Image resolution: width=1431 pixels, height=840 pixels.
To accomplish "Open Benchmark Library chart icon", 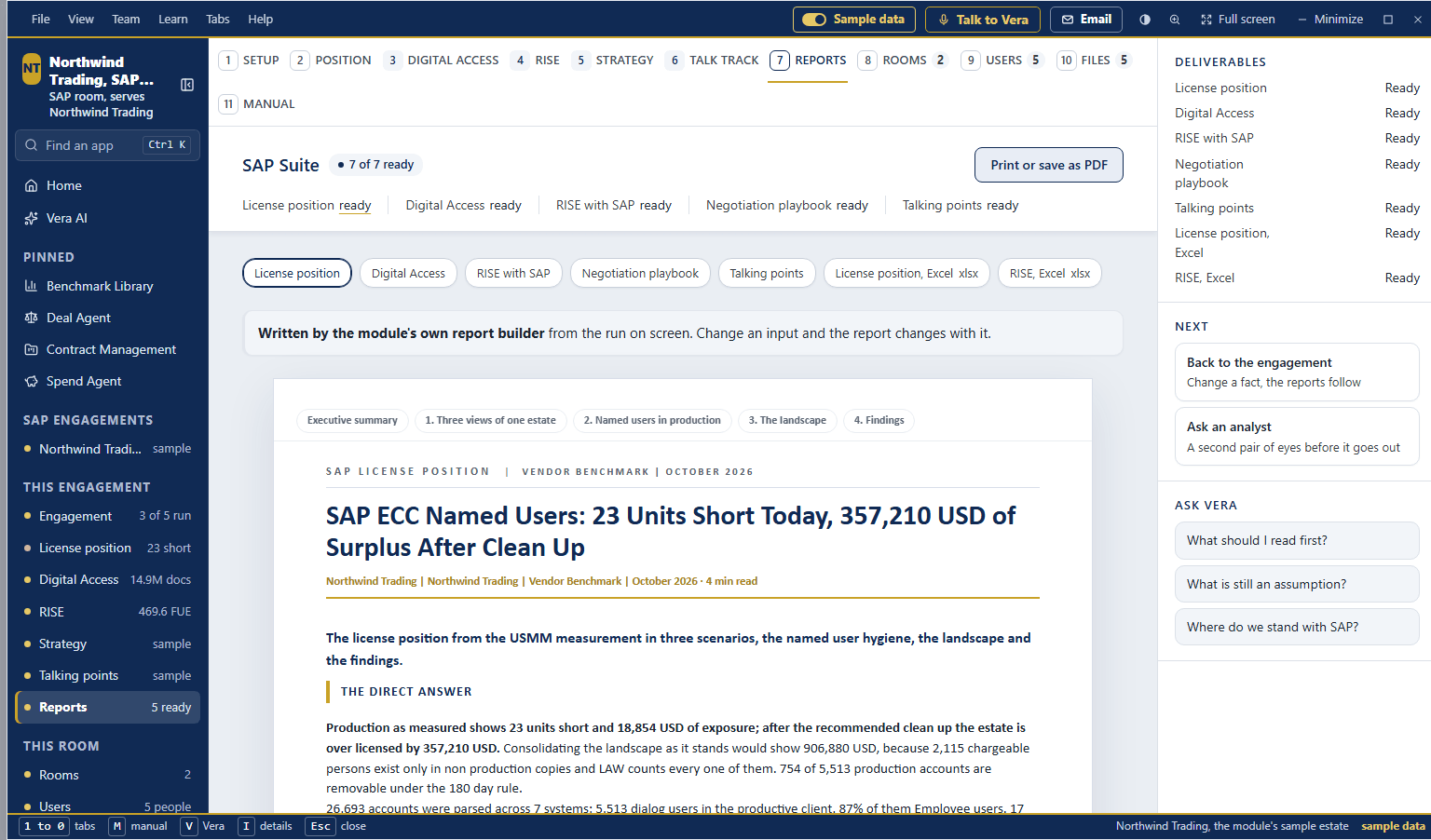I will point(32,286).
